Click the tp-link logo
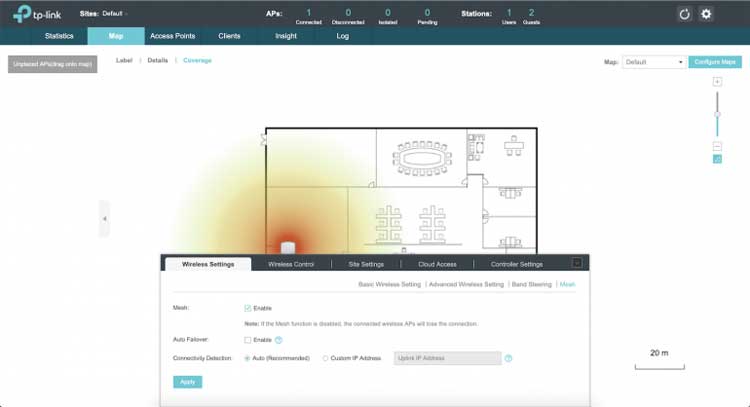 [x=36, y=14]
